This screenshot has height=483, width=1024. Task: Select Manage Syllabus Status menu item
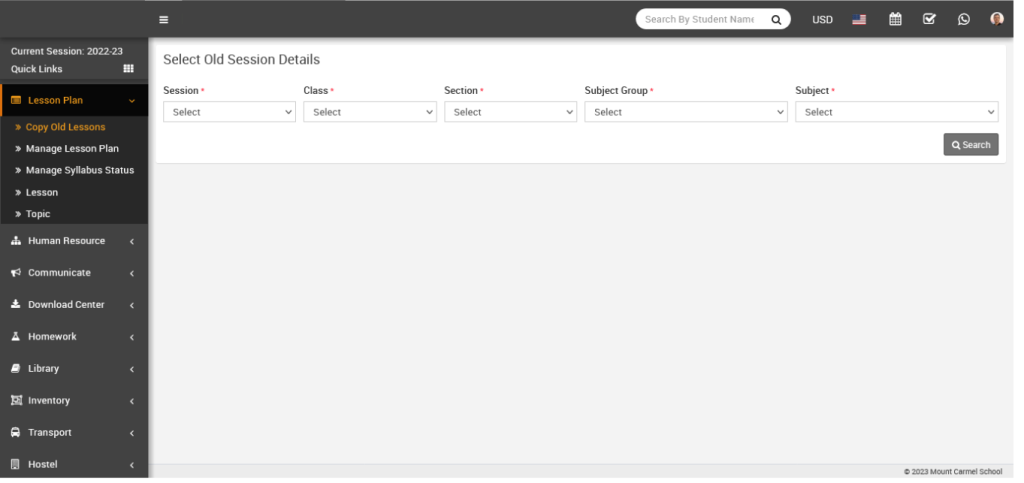[x=80, y=170]
